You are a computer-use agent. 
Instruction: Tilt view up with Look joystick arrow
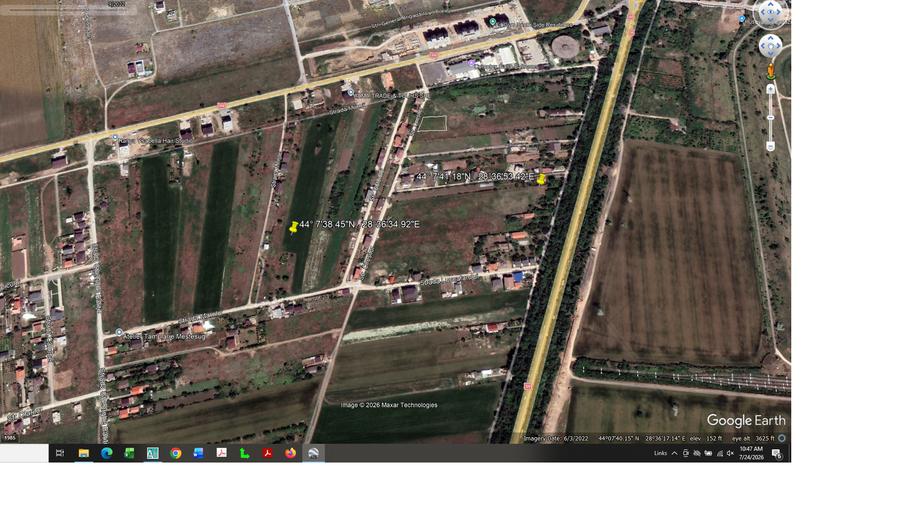point(770,4)
